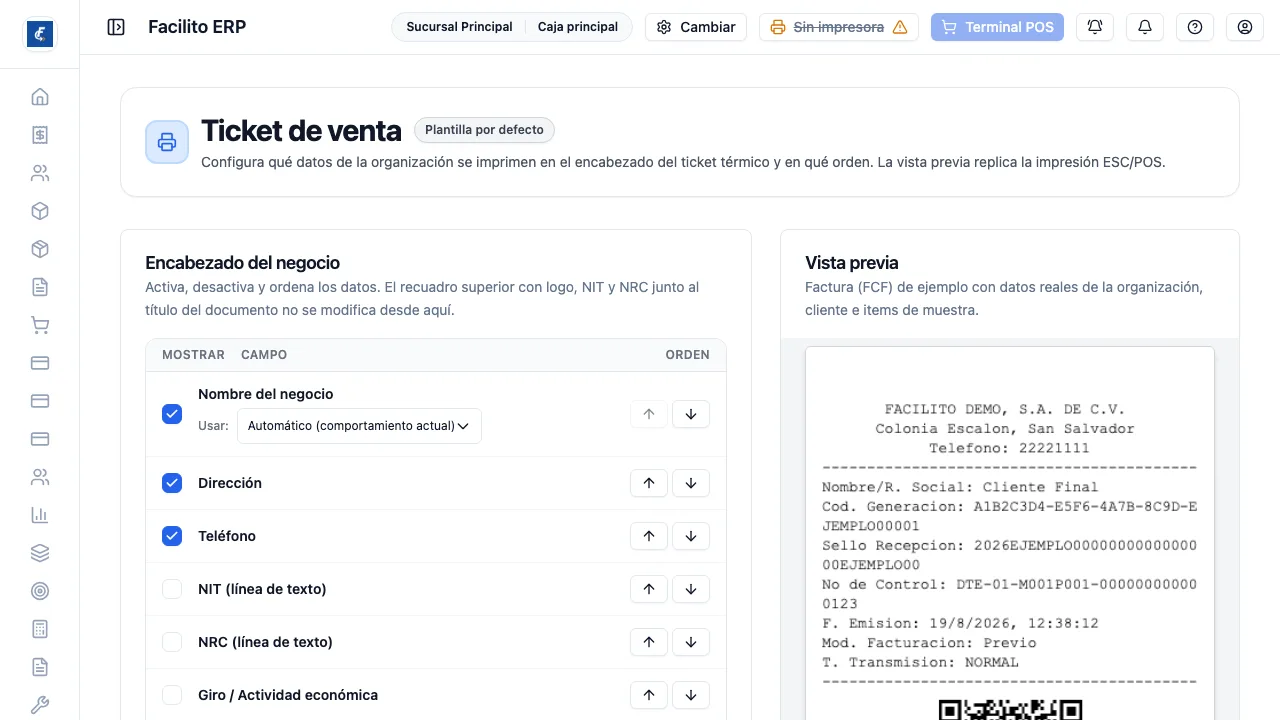
Task: Click the Encabezado del negocio heading
Action: coord(243,263)
